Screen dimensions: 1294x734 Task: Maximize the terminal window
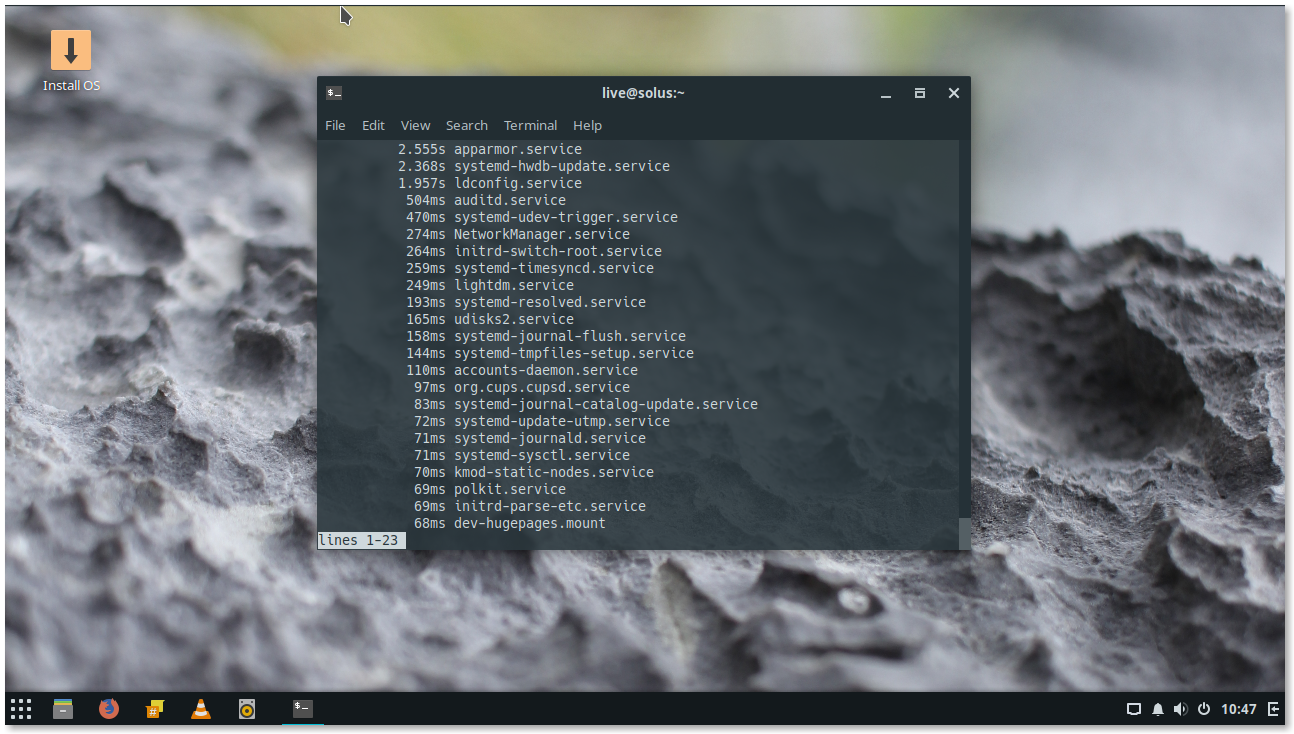920,93
